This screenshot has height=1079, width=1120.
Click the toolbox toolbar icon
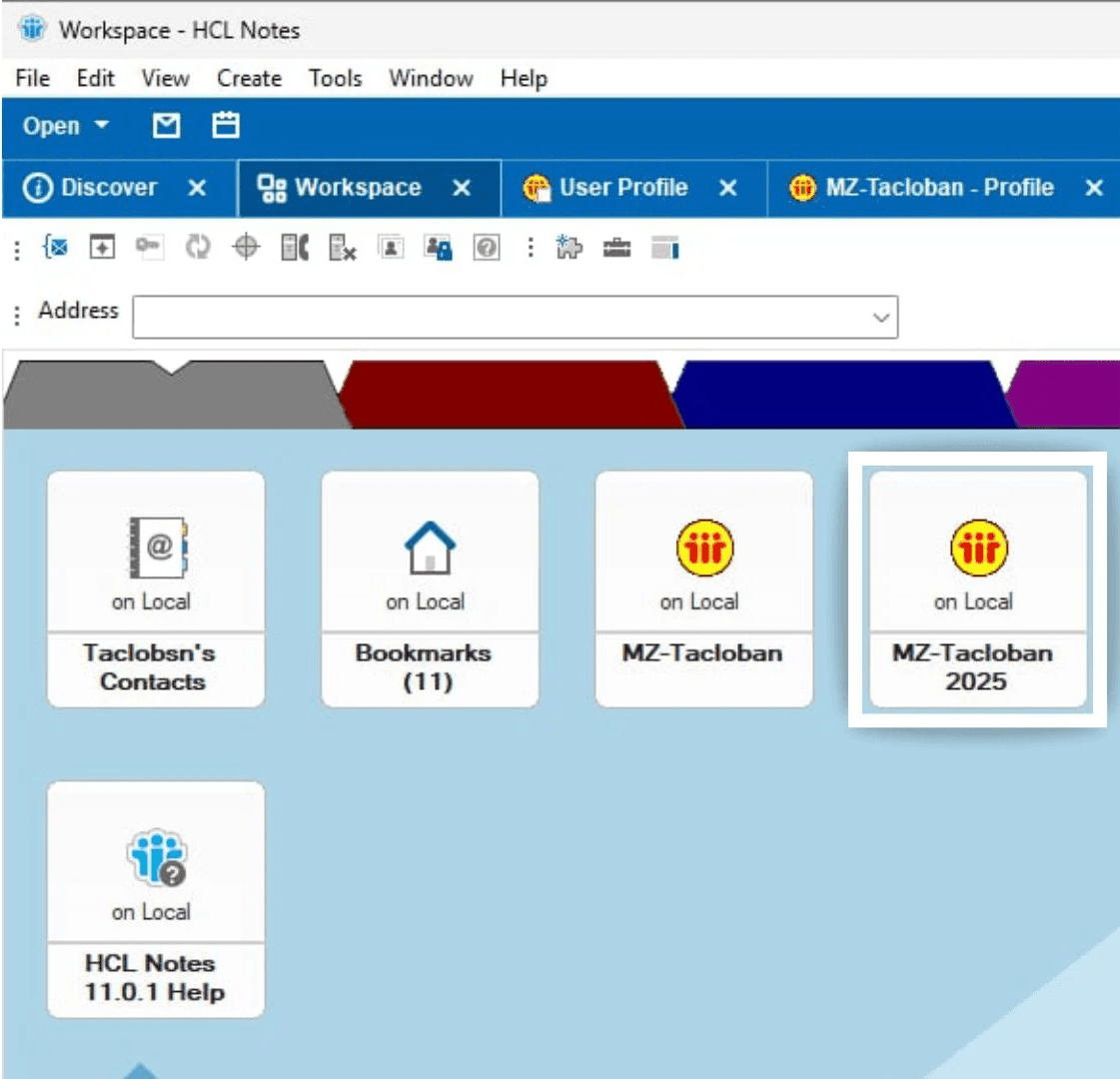pos(616,248)
